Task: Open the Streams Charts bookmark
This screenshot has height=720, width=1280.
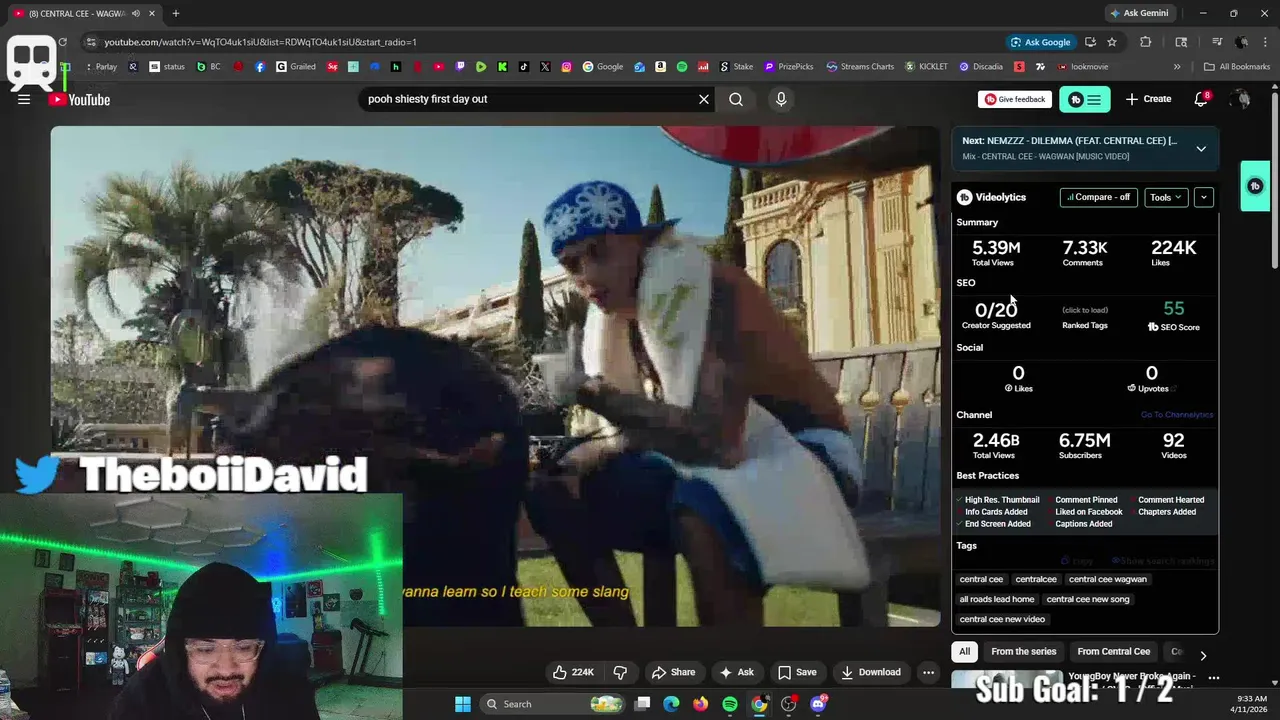Action: click(860, 67)
